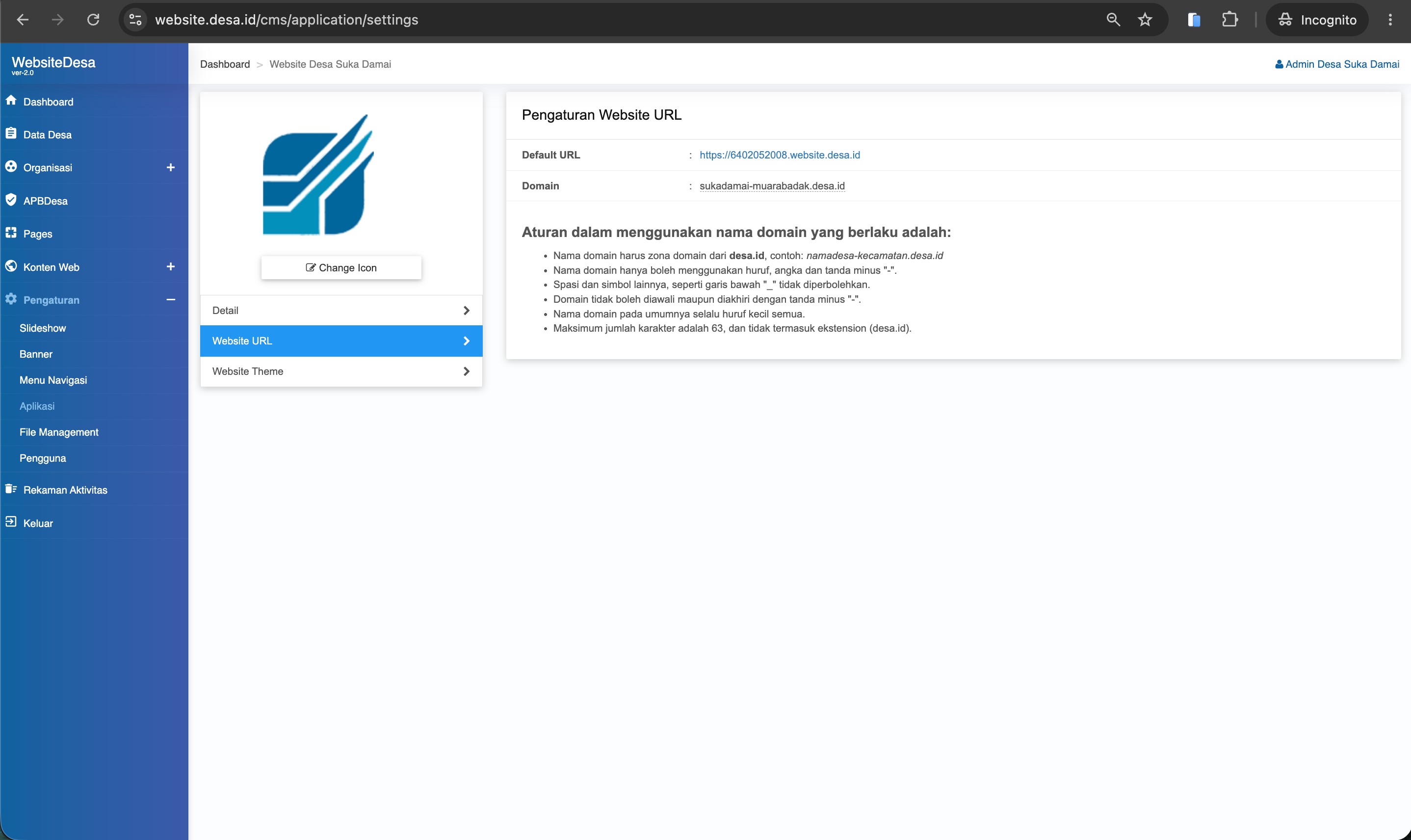
Task: Bookmark this page with the star icon
Action: tap(1145, 20)
